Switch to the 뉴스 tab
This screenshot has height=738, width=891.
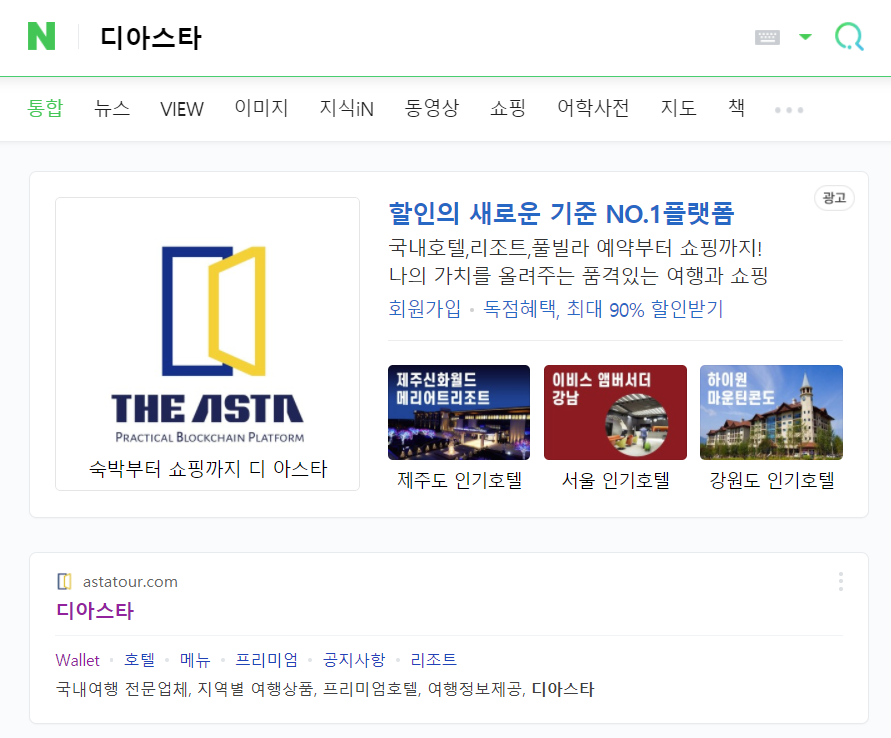pyautogui.click(x=112, y=108)
